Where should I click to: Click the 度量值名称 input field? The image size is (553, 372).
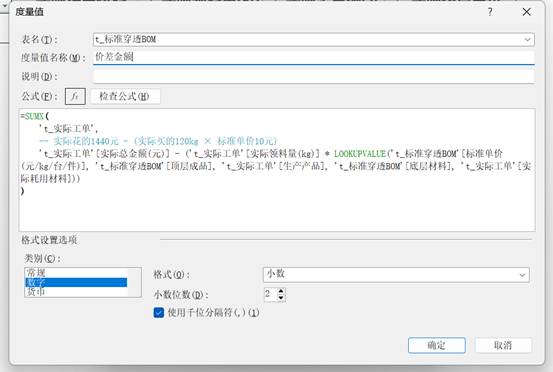click(x=314, y=57)
